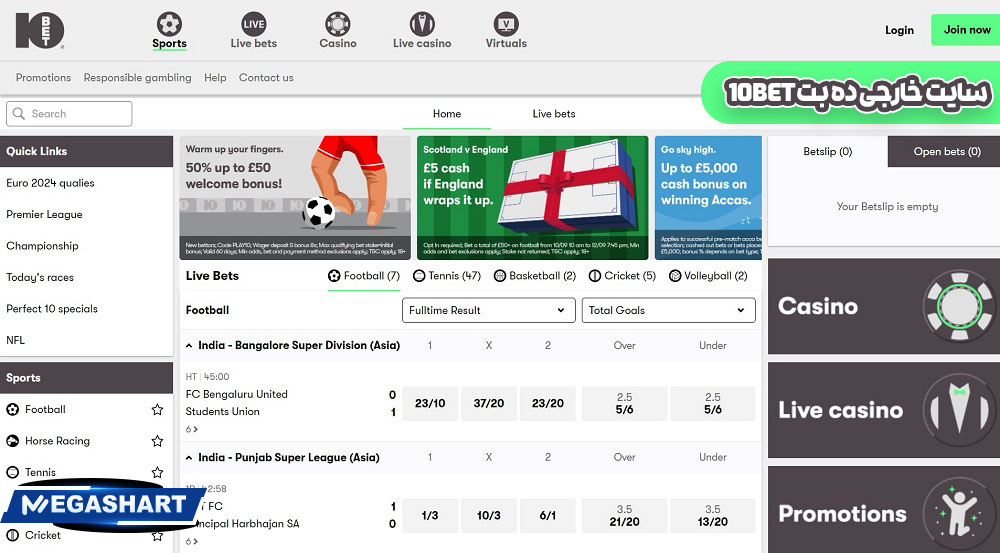Open the Contact us link
1000x553 pixels.
pyautogui.click(x=266, y=78)
